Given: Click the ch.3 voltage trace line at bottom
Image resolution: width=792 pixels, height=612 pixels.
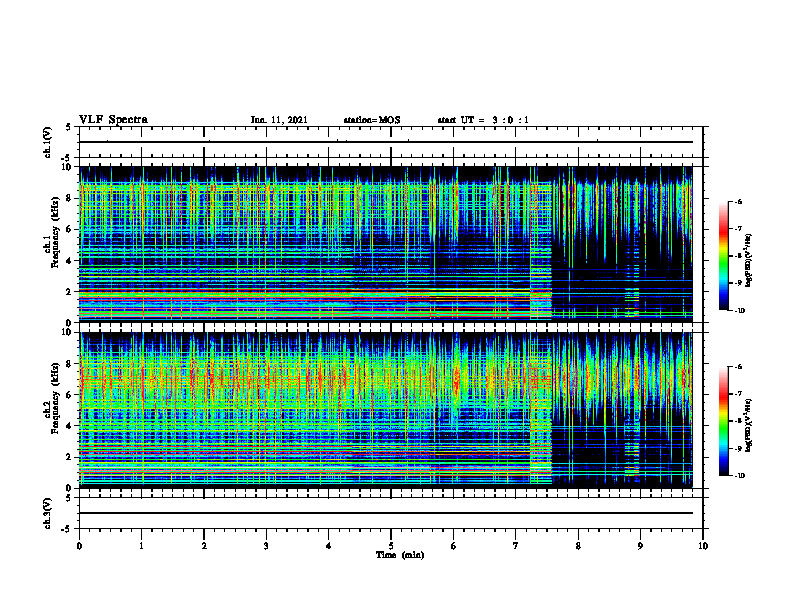Looking at the screenshot, I should click(x=386, y=513).
